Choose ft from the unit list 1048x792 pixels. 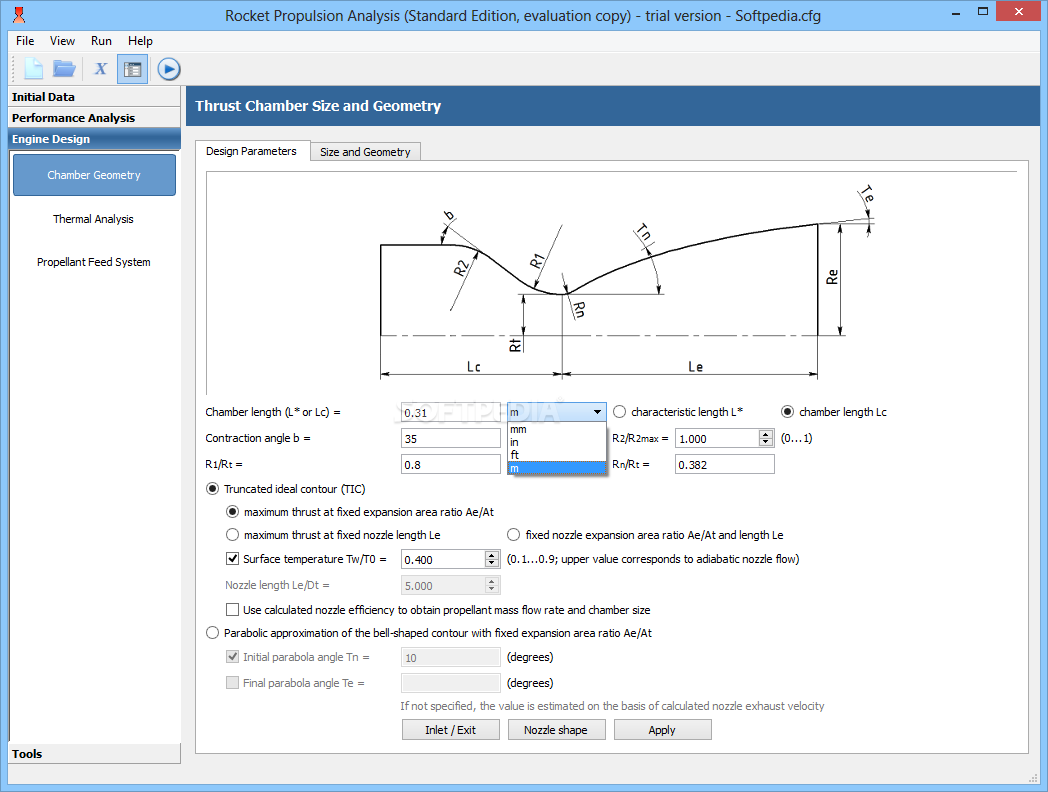557,455
